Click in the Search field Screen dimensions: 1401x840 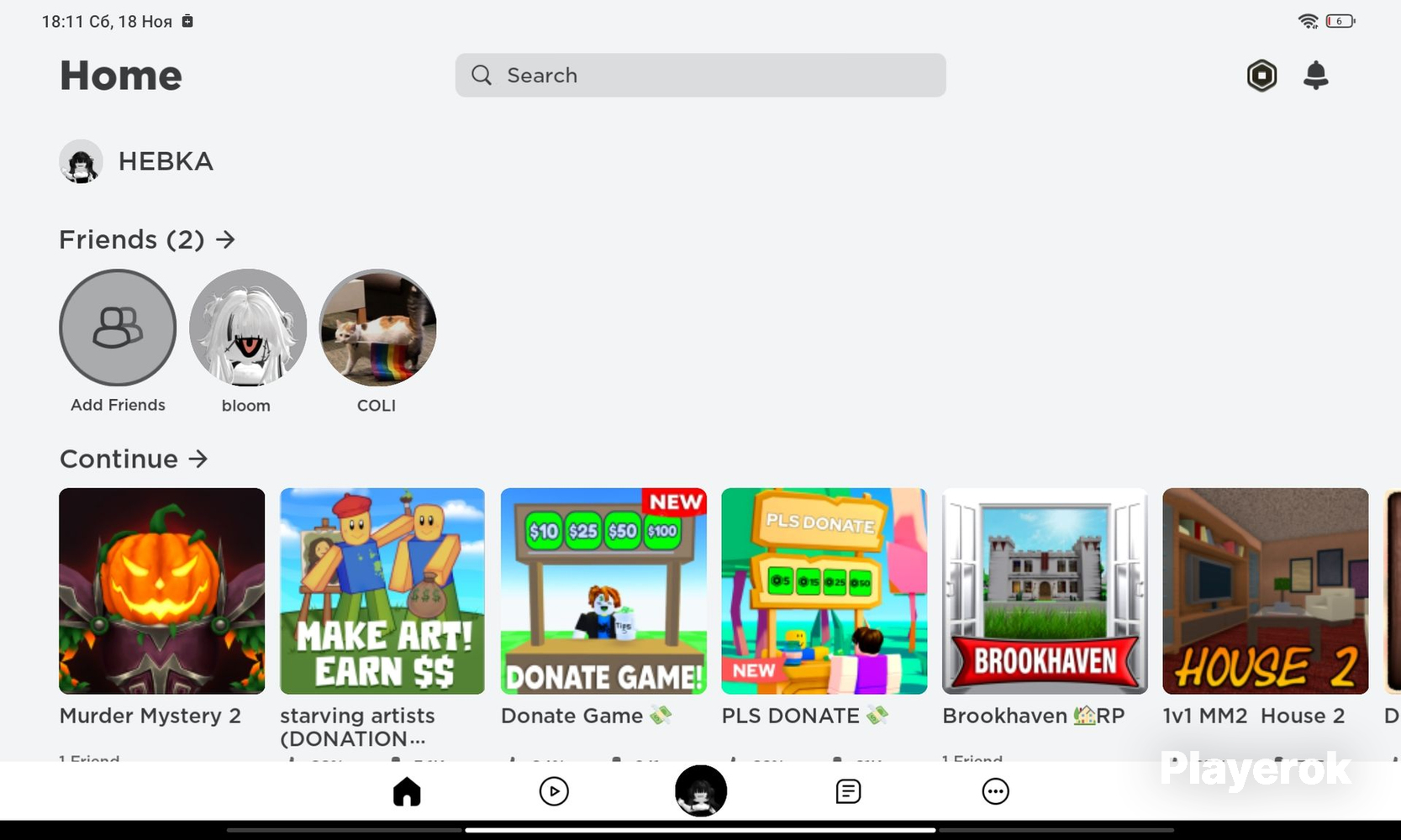click(x=701, y=76)
